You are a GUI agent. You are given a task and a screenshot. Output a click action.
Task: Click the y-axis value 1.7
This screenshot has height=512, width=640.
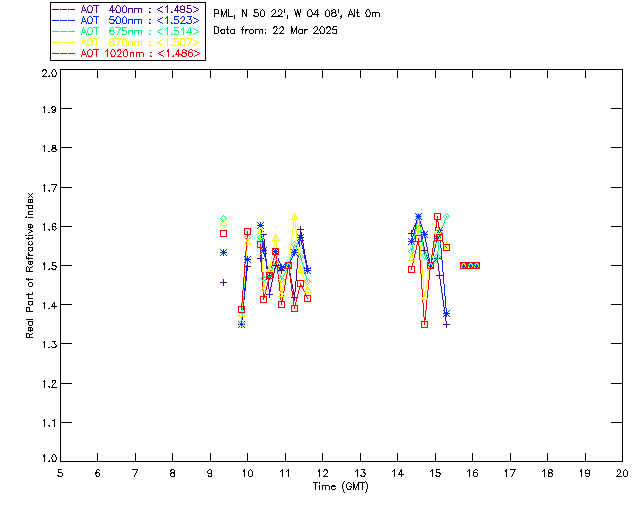(49, 187)
